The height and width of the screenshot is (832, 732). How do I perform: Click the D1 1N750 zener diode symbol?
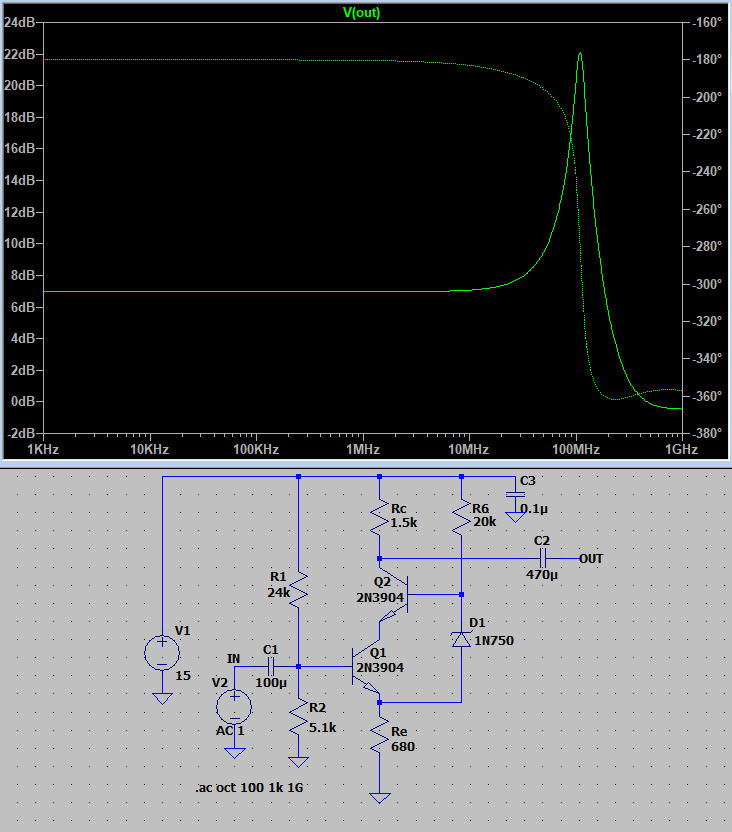click(461, 638)
